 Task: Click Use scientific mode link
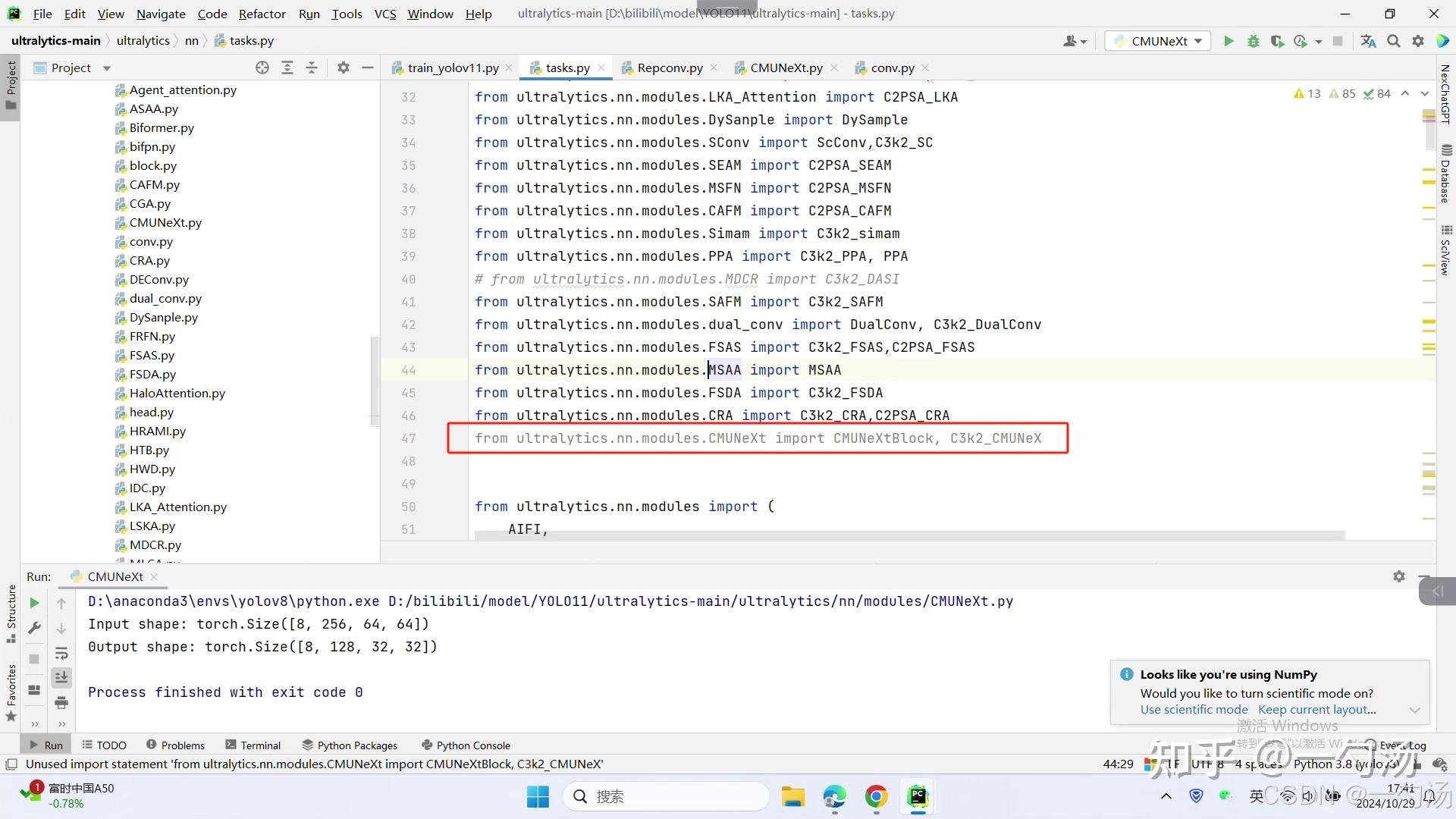point(1194,710)
